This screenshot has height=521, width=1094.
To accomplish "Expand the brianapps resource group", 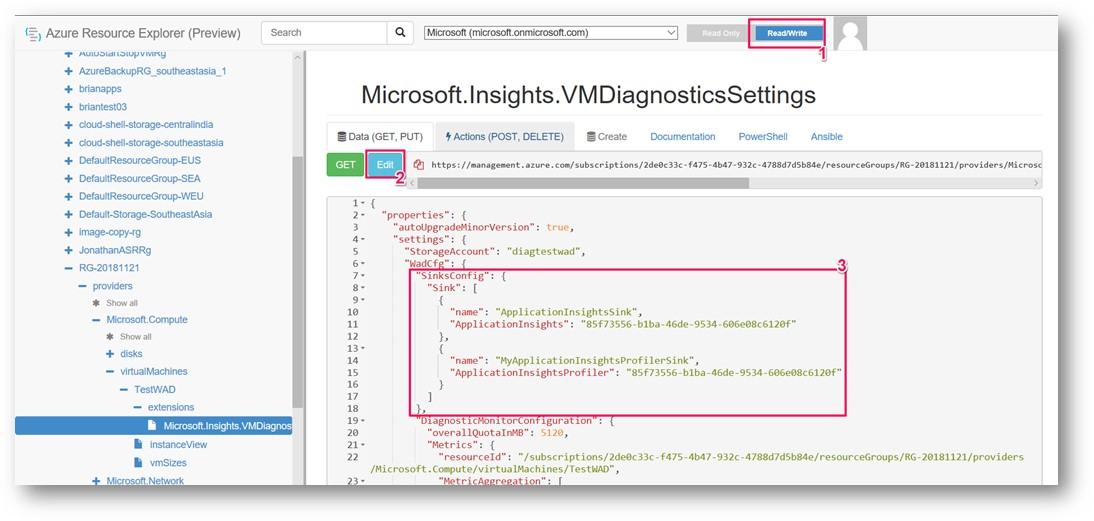I will coord(68,89).
